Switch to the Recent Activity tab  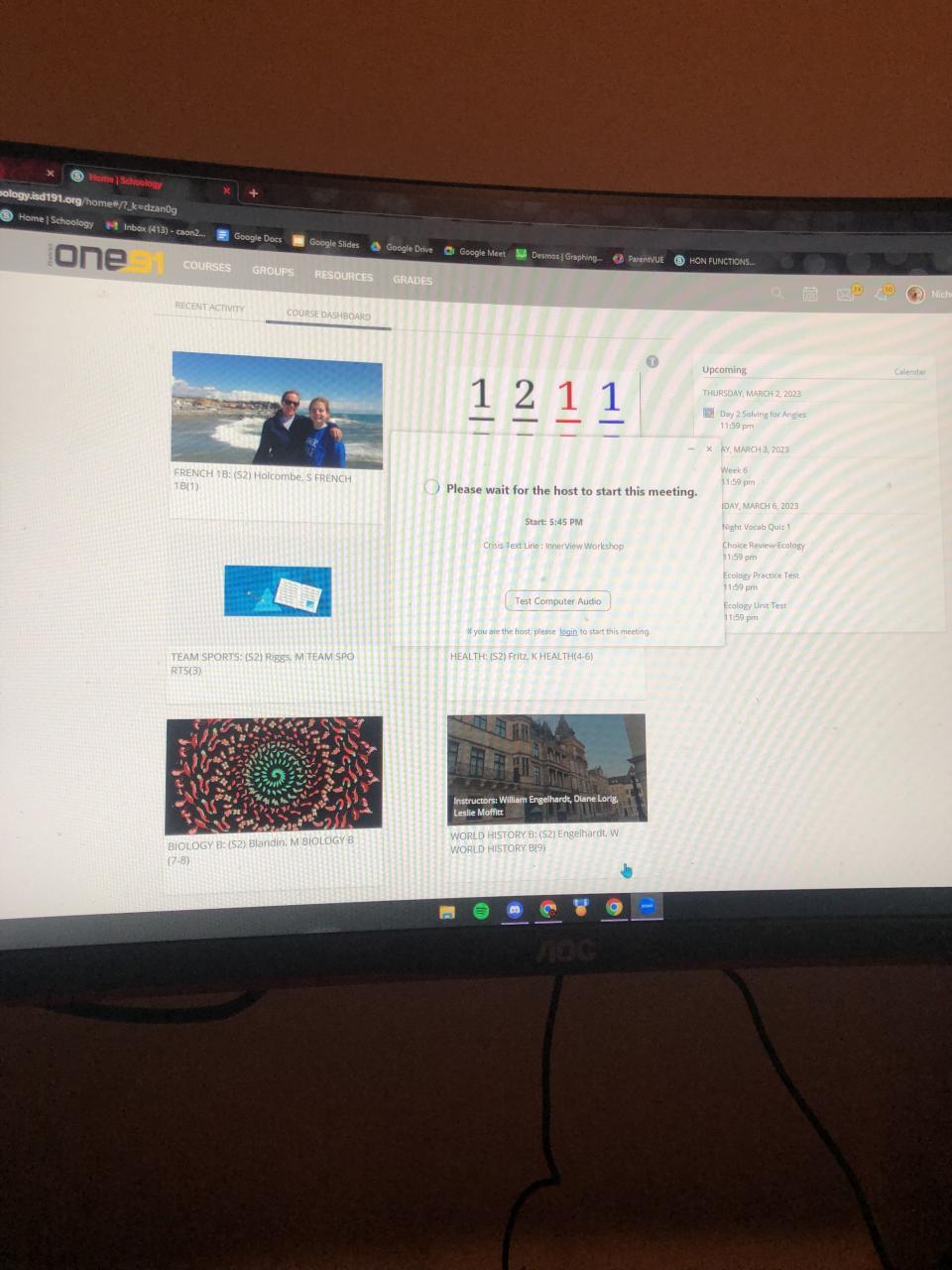point(209,308)
